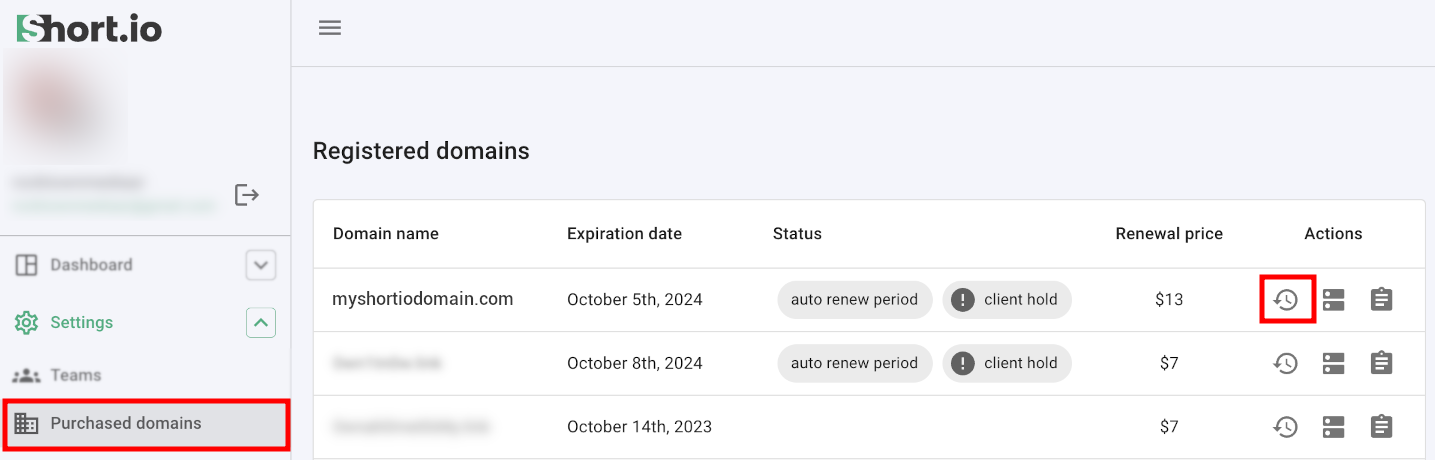Image resolution: width=1435 pixels, height=460 pixels.
Task: Select Teams in the sidebar
Action: tap(76, 375)
